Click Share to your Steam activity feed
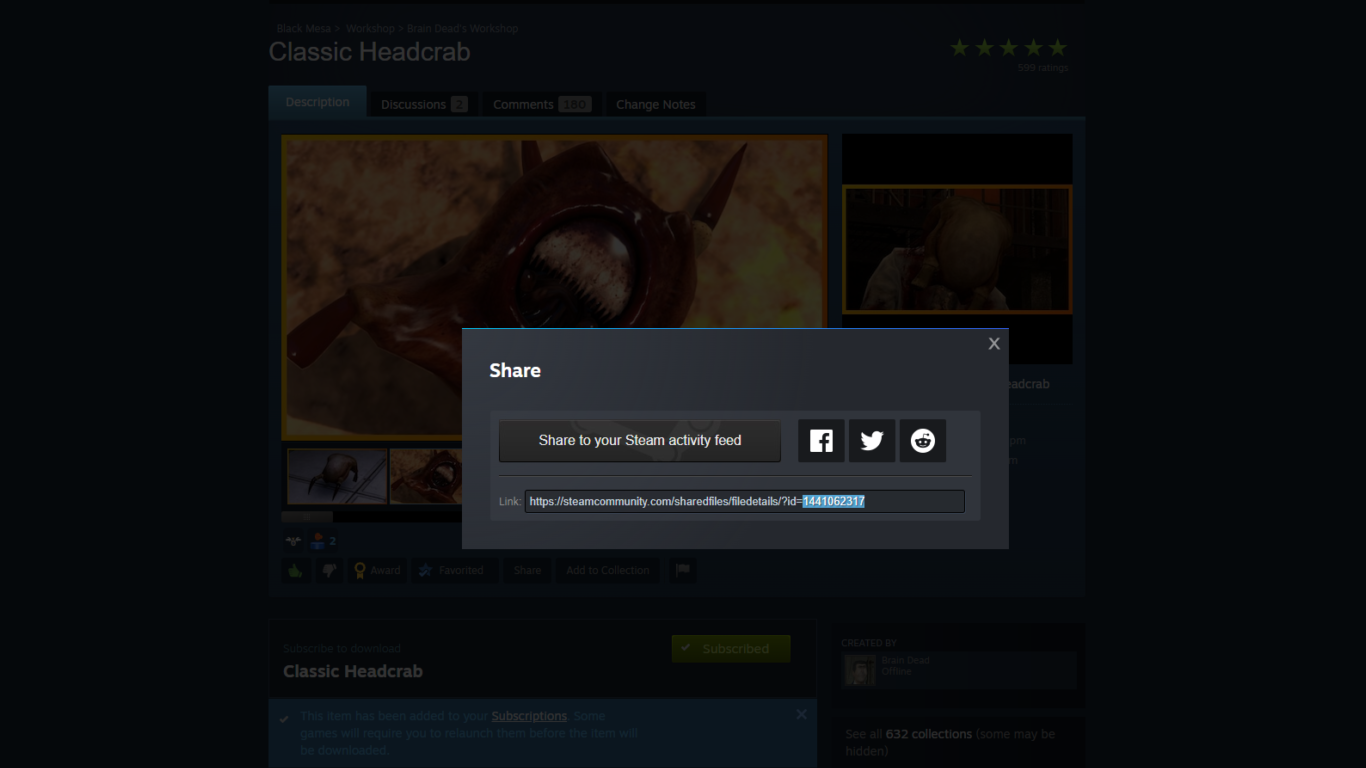 640,440
